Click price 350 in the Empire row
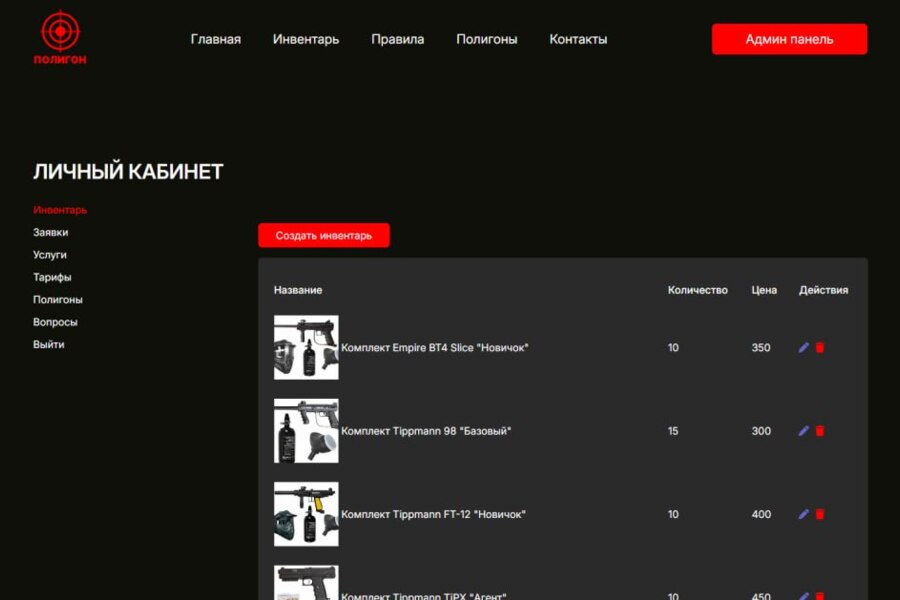 pos(761,347)
